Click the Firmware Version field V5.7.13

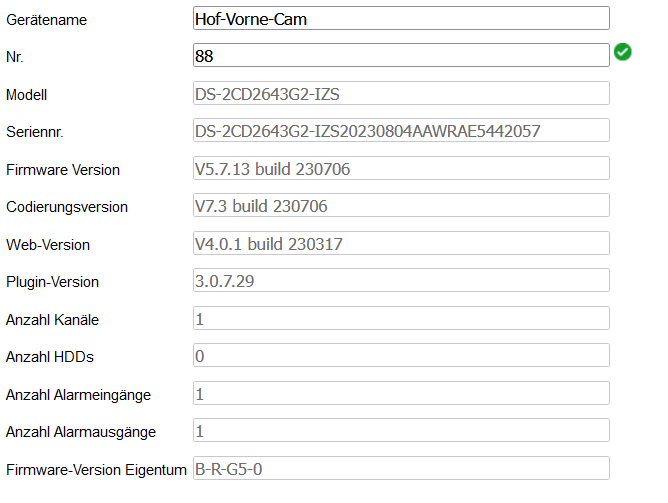pos(400,169)
